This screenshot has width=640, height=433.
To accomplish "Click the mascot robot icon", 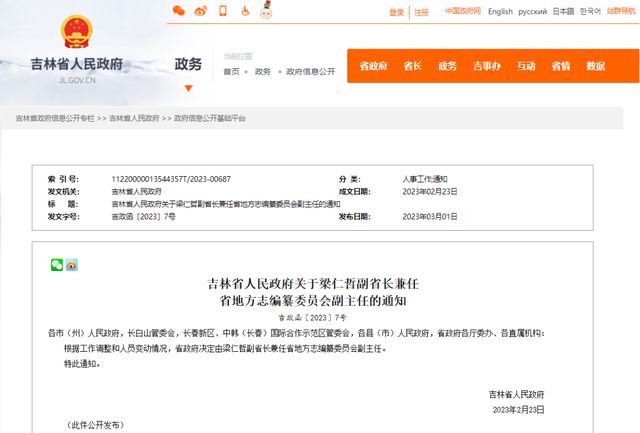I will 267,11.
